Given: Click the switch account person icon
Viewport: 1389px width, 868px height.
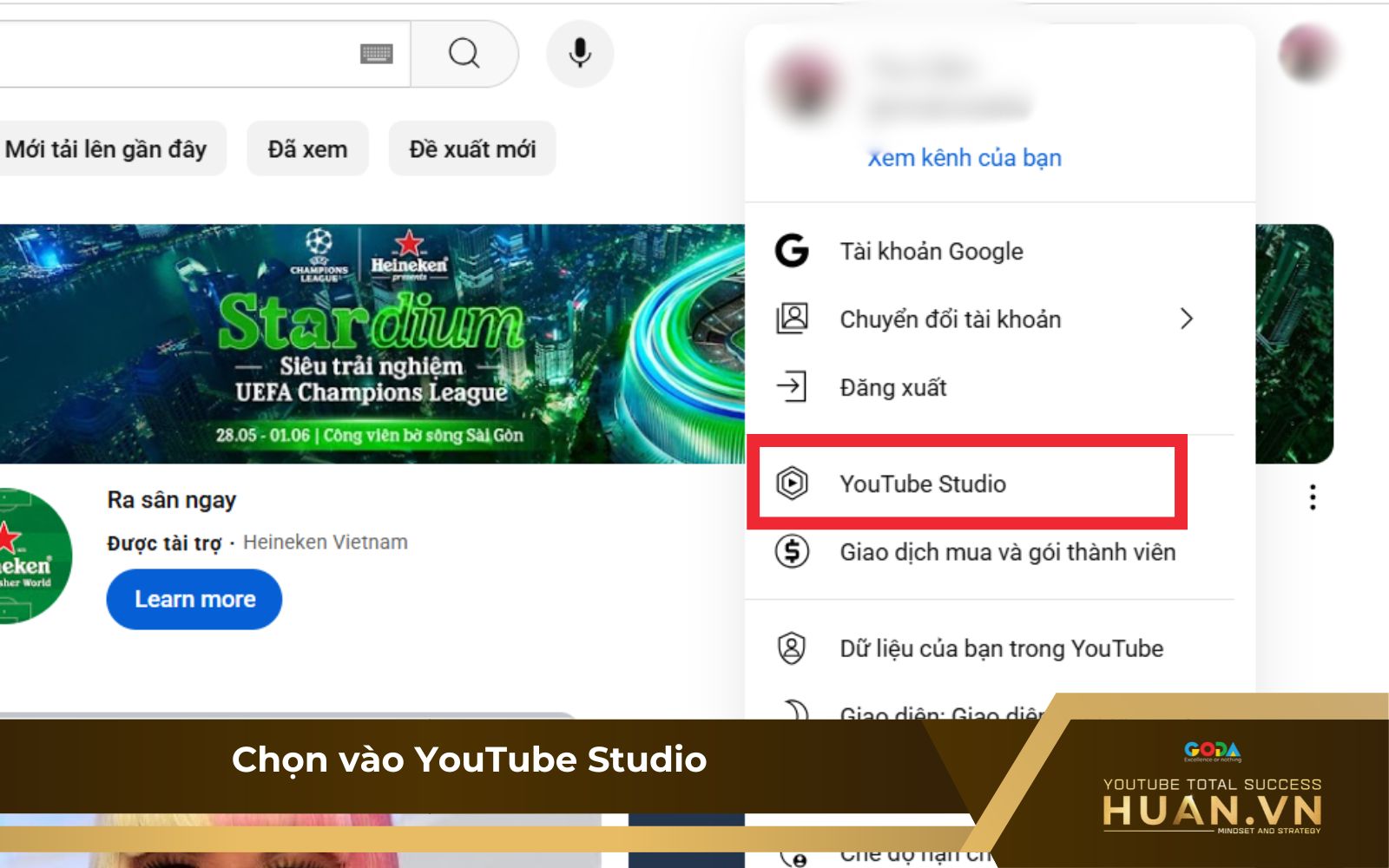Looking at the screenshot, I should (x=792, y=319).
